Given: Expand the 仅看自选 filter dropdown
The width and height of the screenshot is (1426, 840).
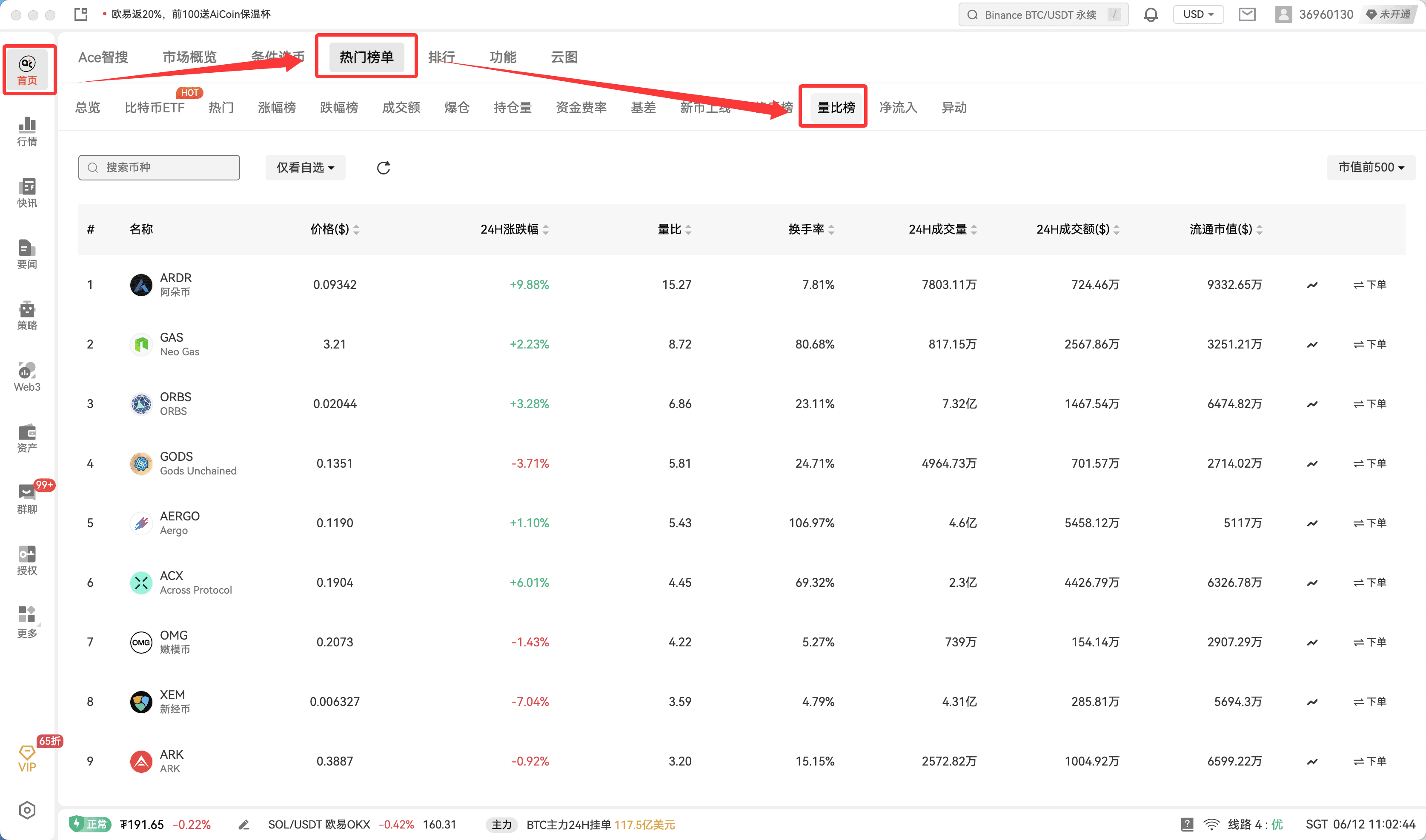Looking at the screenshot, I should click(x=305, y=168).
